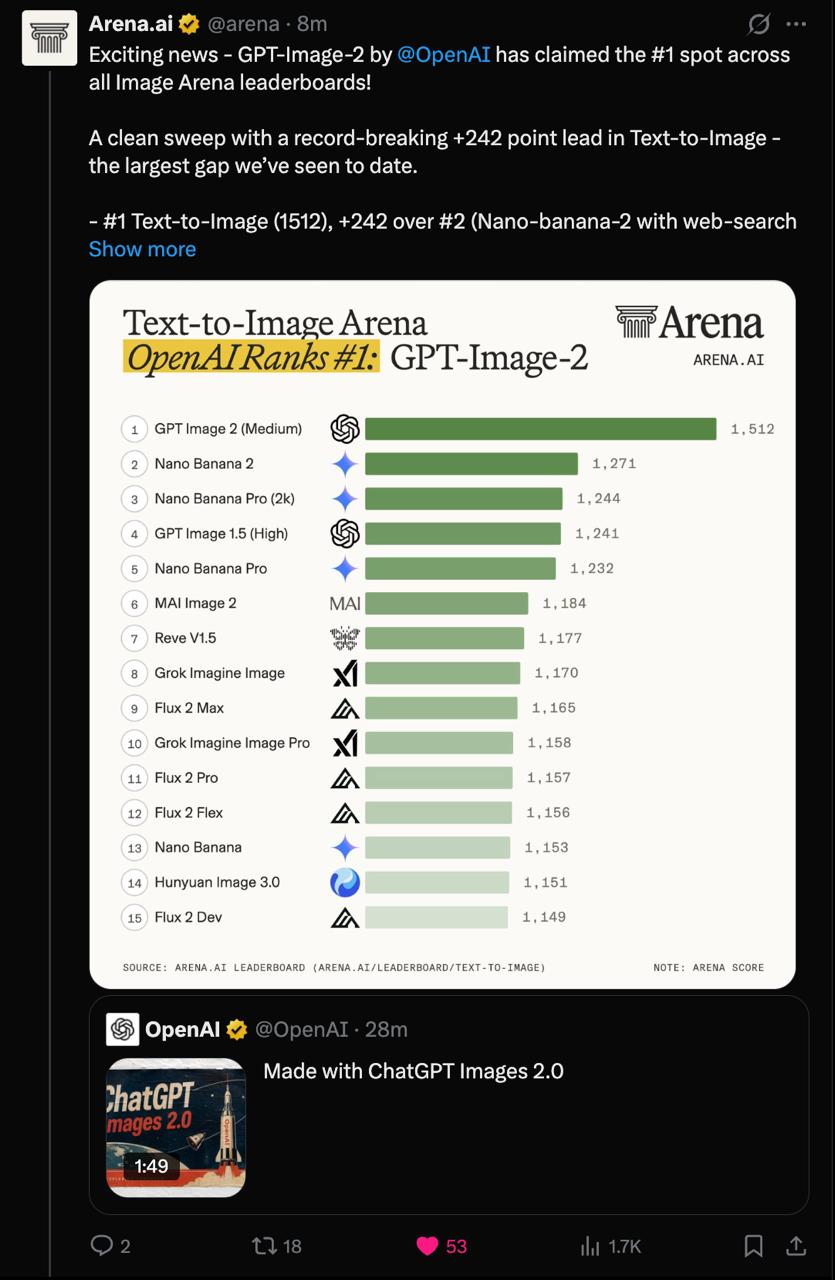This screenshot has height=1280, width=835.
Task: Click the Arena.ai display name
Action: pos(131,23)
